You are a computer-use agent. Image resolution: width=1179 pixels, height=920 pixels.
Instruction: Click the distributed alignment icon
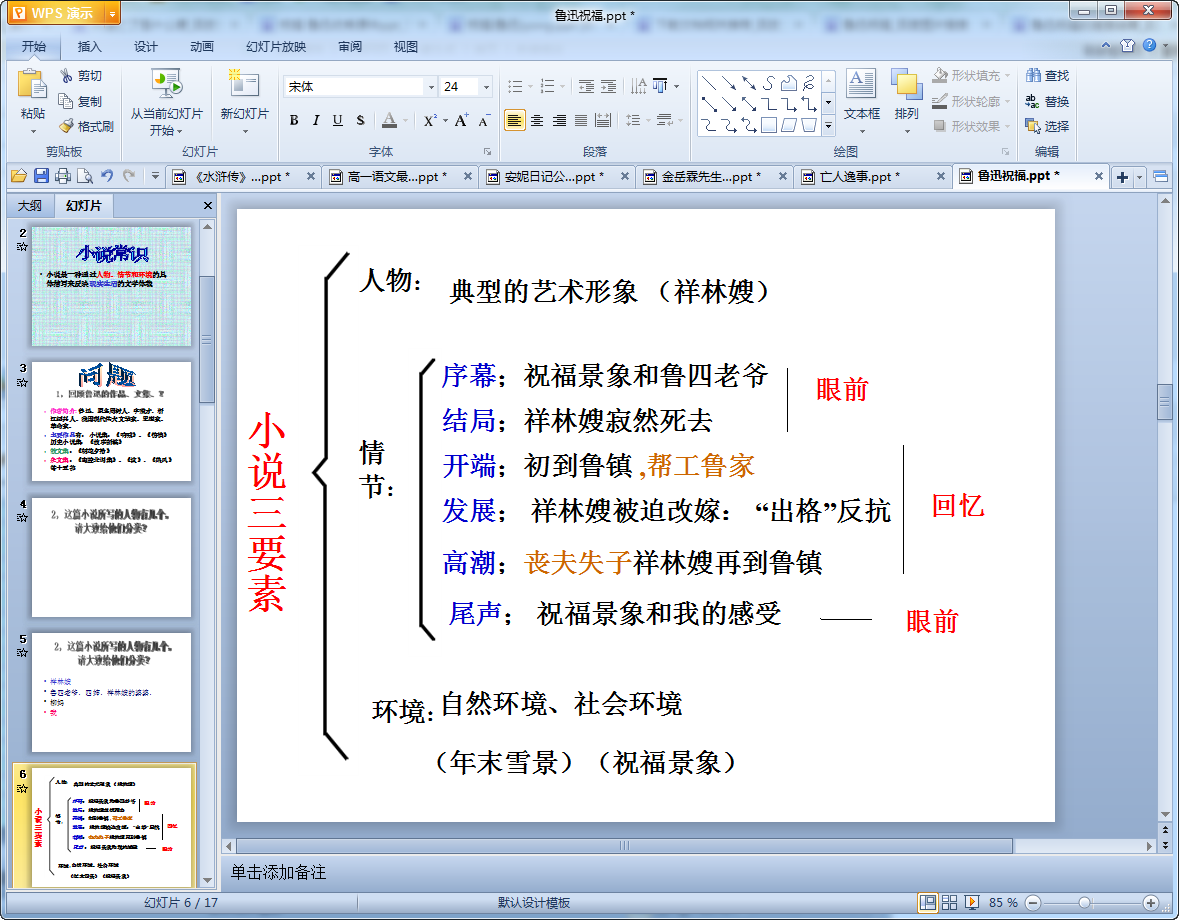tap(603, 120)
